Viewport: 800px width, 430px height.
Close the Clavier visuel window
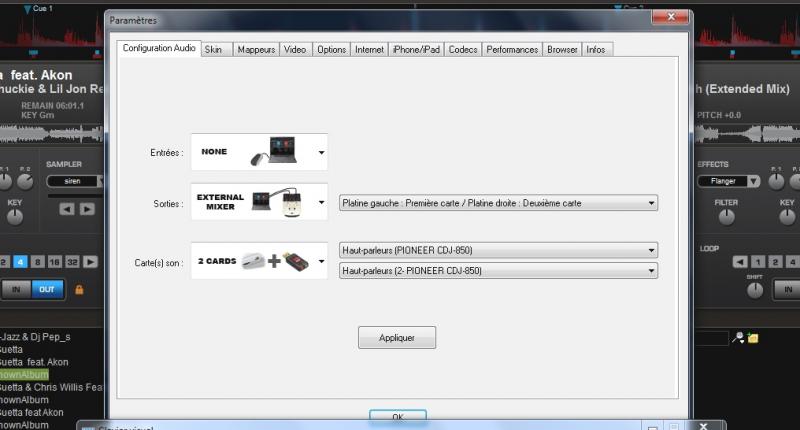(703, 426)
